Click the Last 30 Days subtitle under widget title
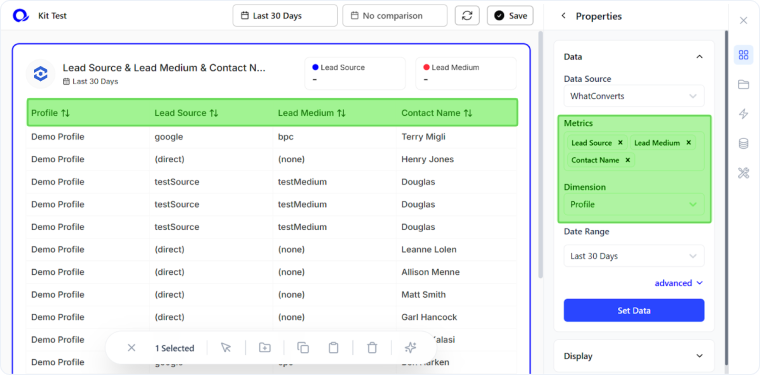This screenshot has height=375, width=760. (91, 81)
